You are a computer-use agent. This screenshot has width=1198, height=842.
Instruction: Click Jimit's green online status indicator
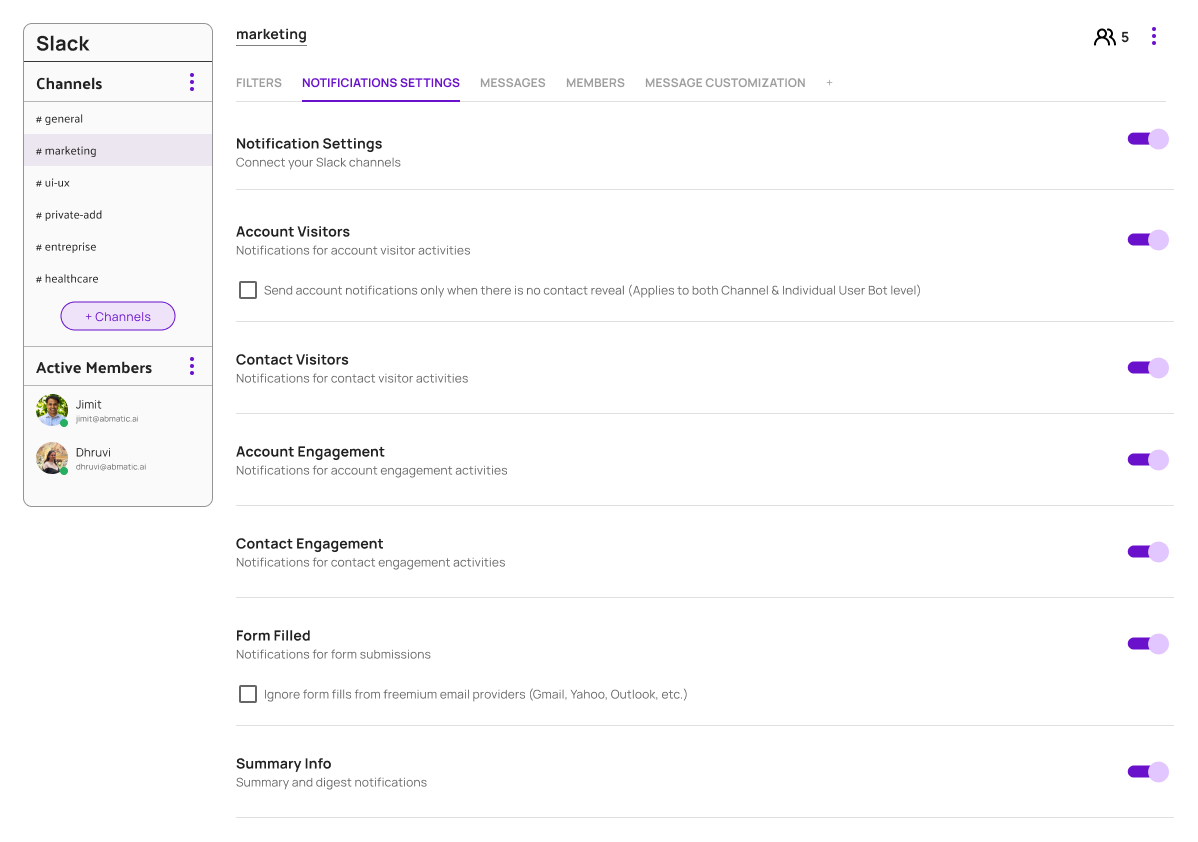64,422
